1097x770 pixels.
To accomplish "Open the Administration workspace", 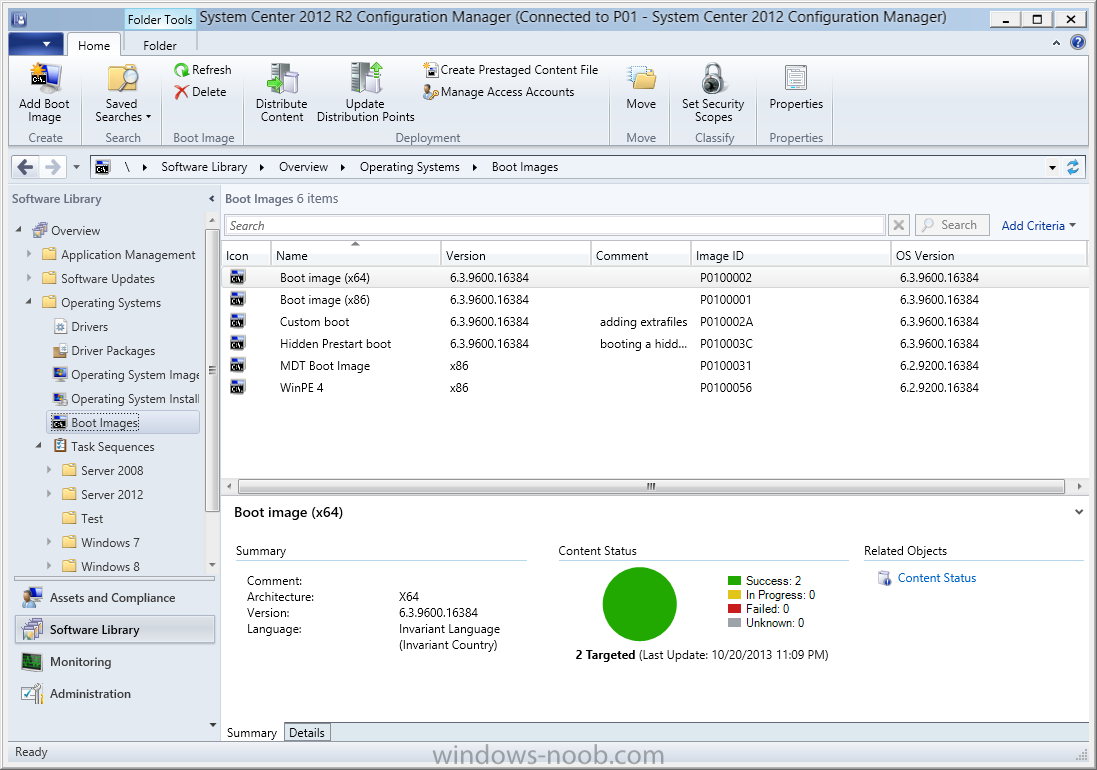I will (114, 694).
